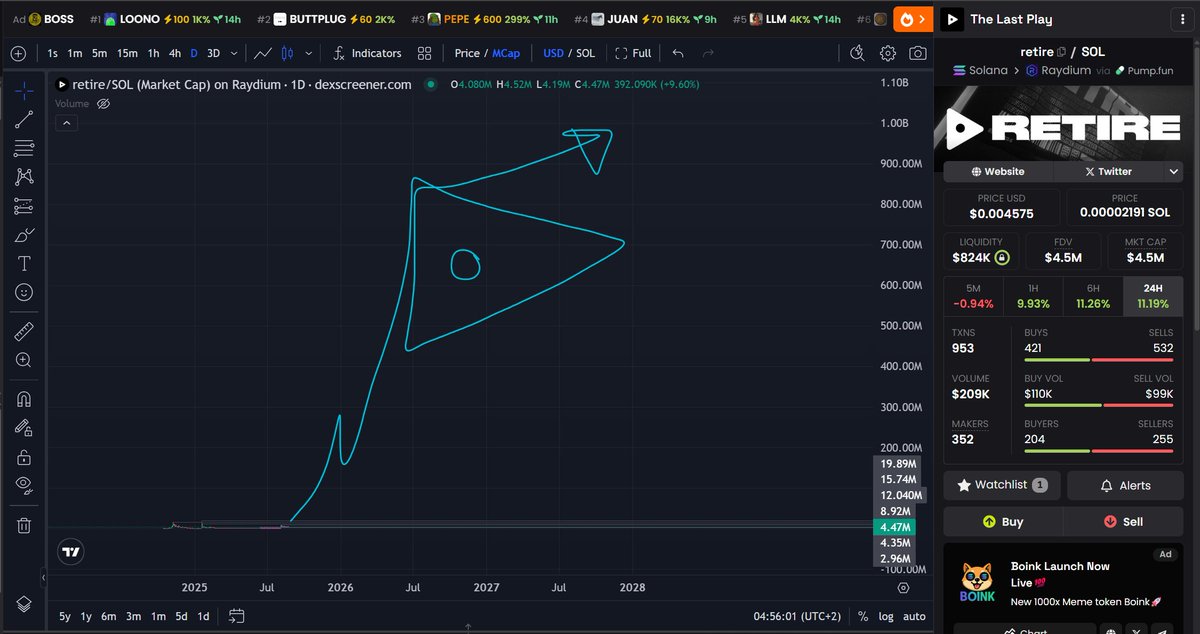Click the green Buy button
Screen dimensions: 1200x634
[x=1003, y=522]
